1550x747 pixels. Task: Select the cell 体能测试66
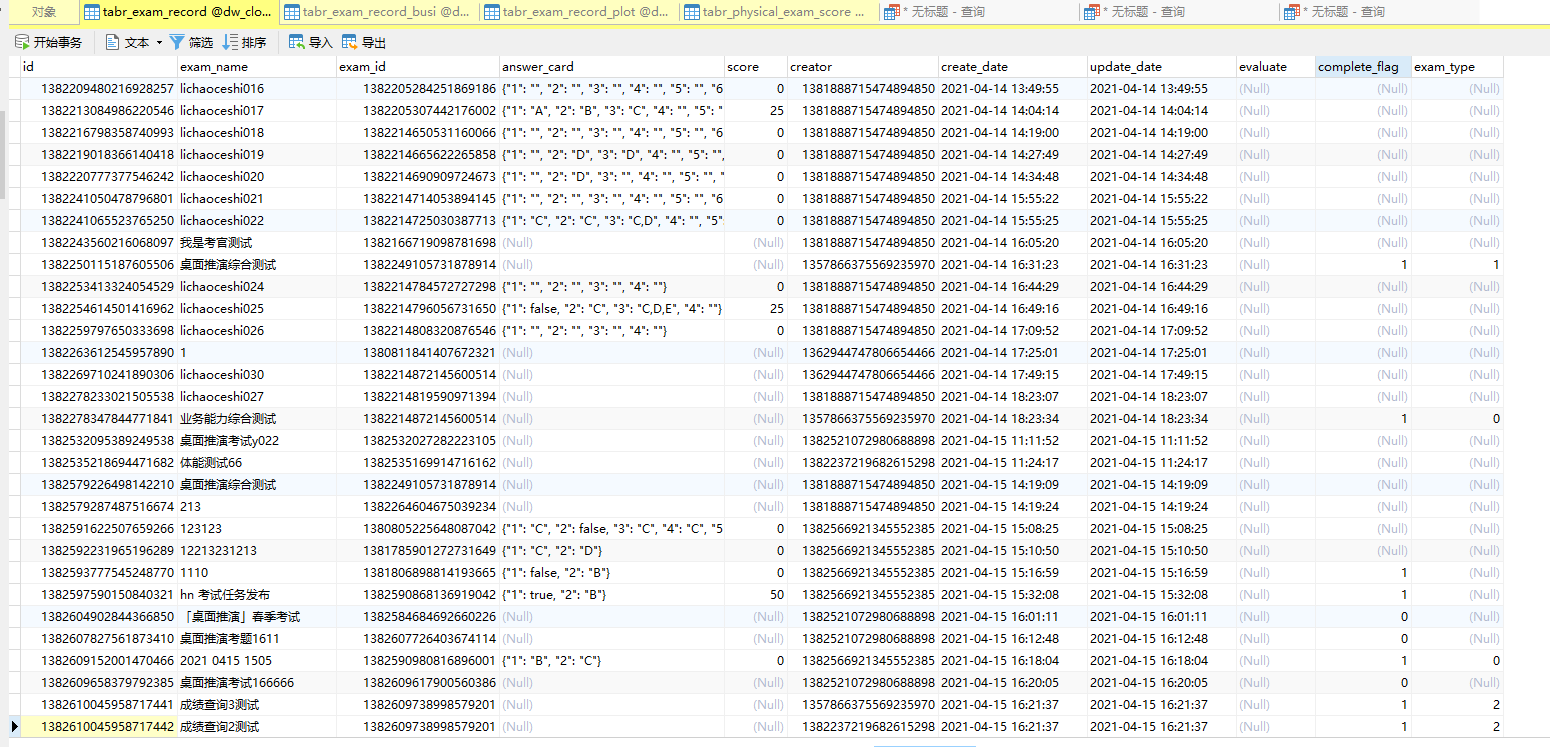click(257, 462)
